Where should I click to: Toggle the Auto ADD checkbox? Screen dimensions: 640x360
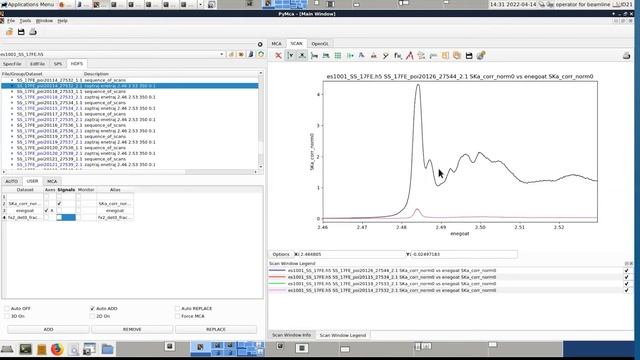(x=92, y=308)
